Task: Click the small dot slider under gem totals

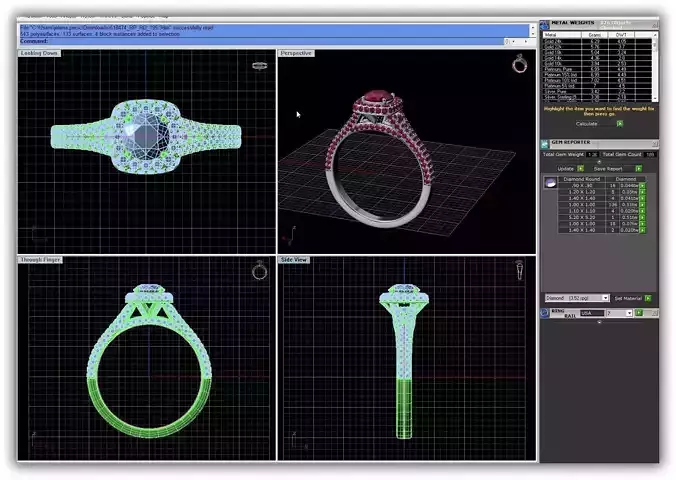Action: [x=599, y=161]
